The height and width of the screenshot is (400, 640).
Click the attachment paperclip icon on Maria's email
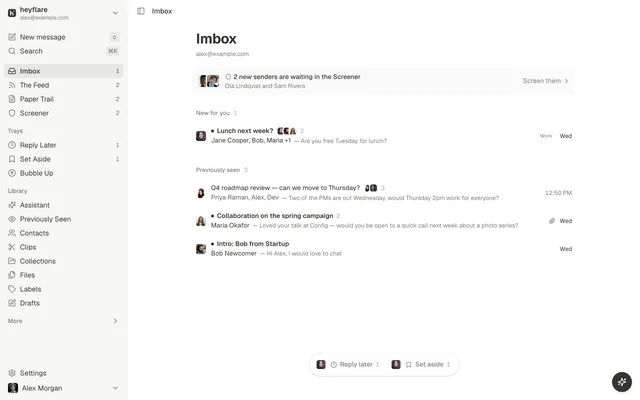(x=552, y=221)
